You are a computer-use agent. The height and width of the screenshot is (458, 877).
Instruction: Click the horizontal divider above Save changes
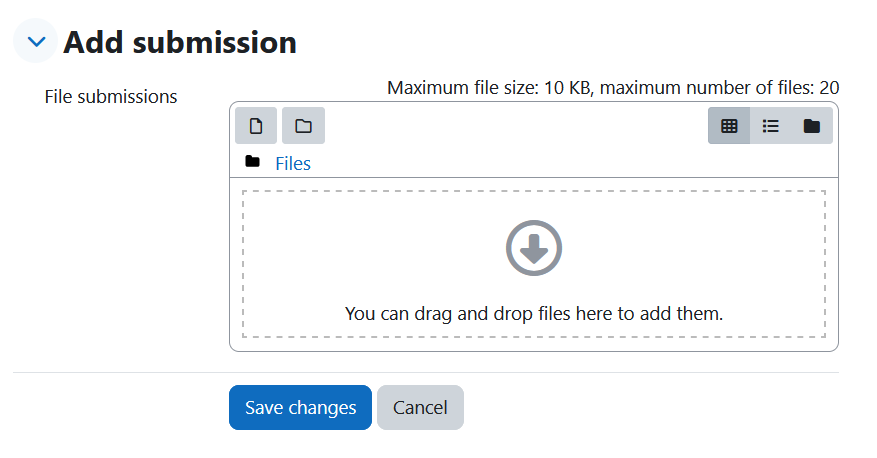coord(426,372)
